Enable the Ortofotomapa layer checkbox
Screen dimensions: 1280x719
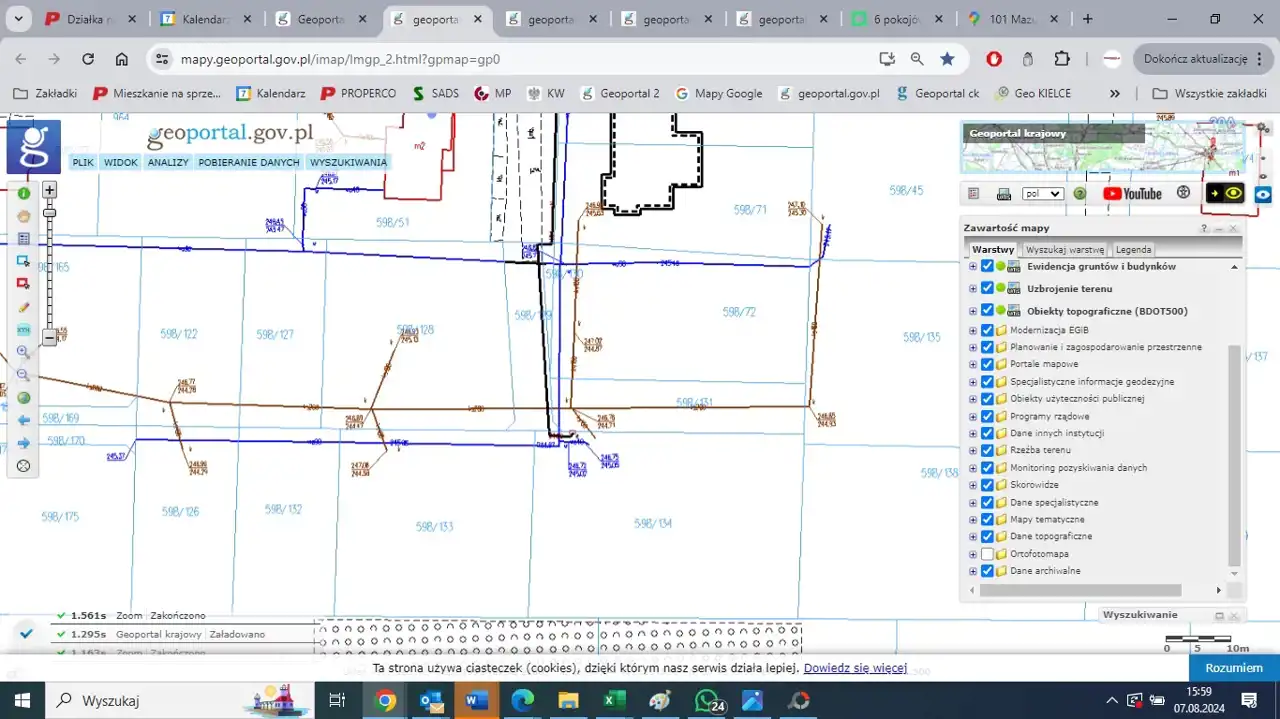coord(987,554)
